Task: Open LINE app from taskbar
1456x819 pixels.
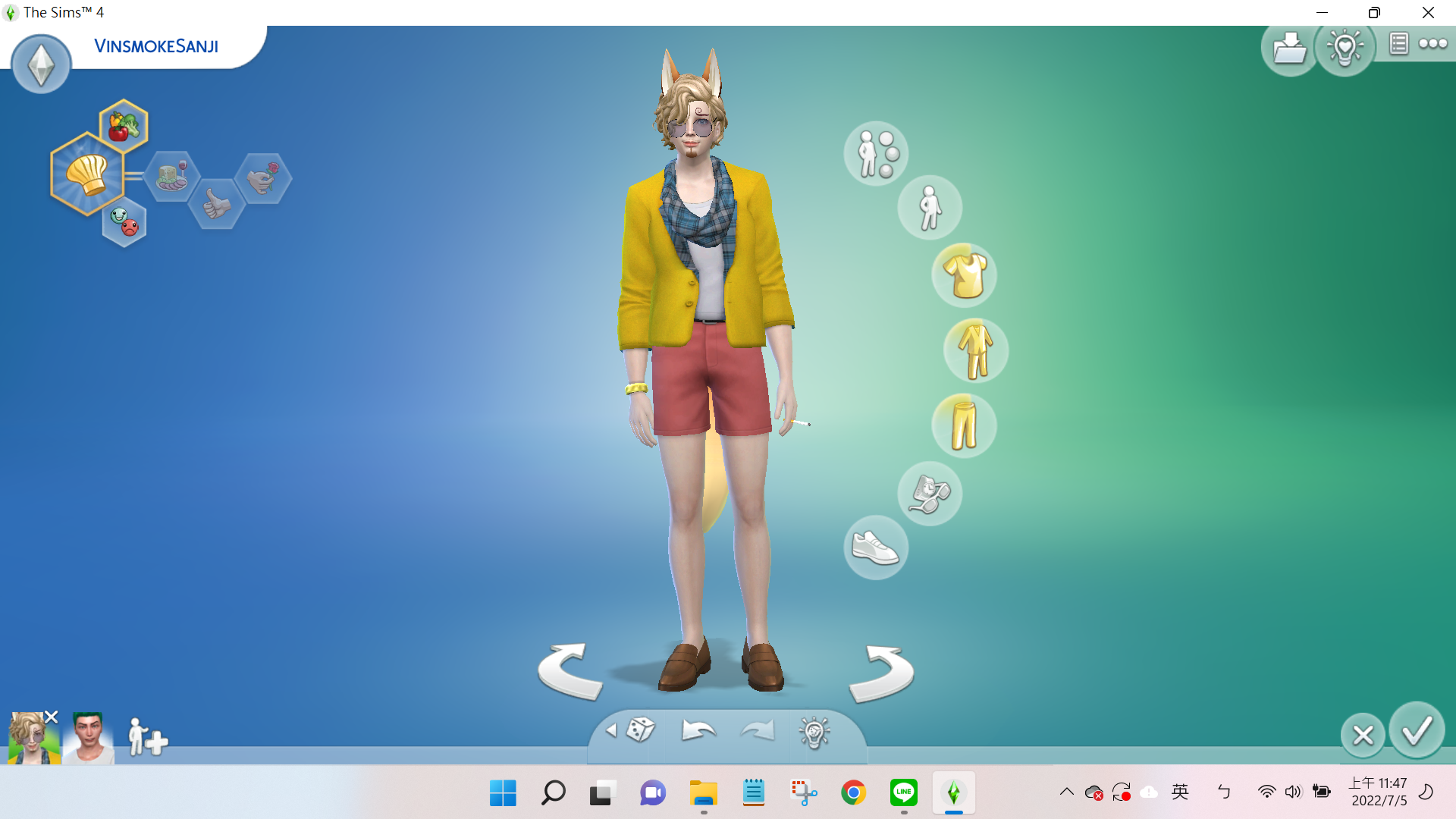Action: [904, 792]
